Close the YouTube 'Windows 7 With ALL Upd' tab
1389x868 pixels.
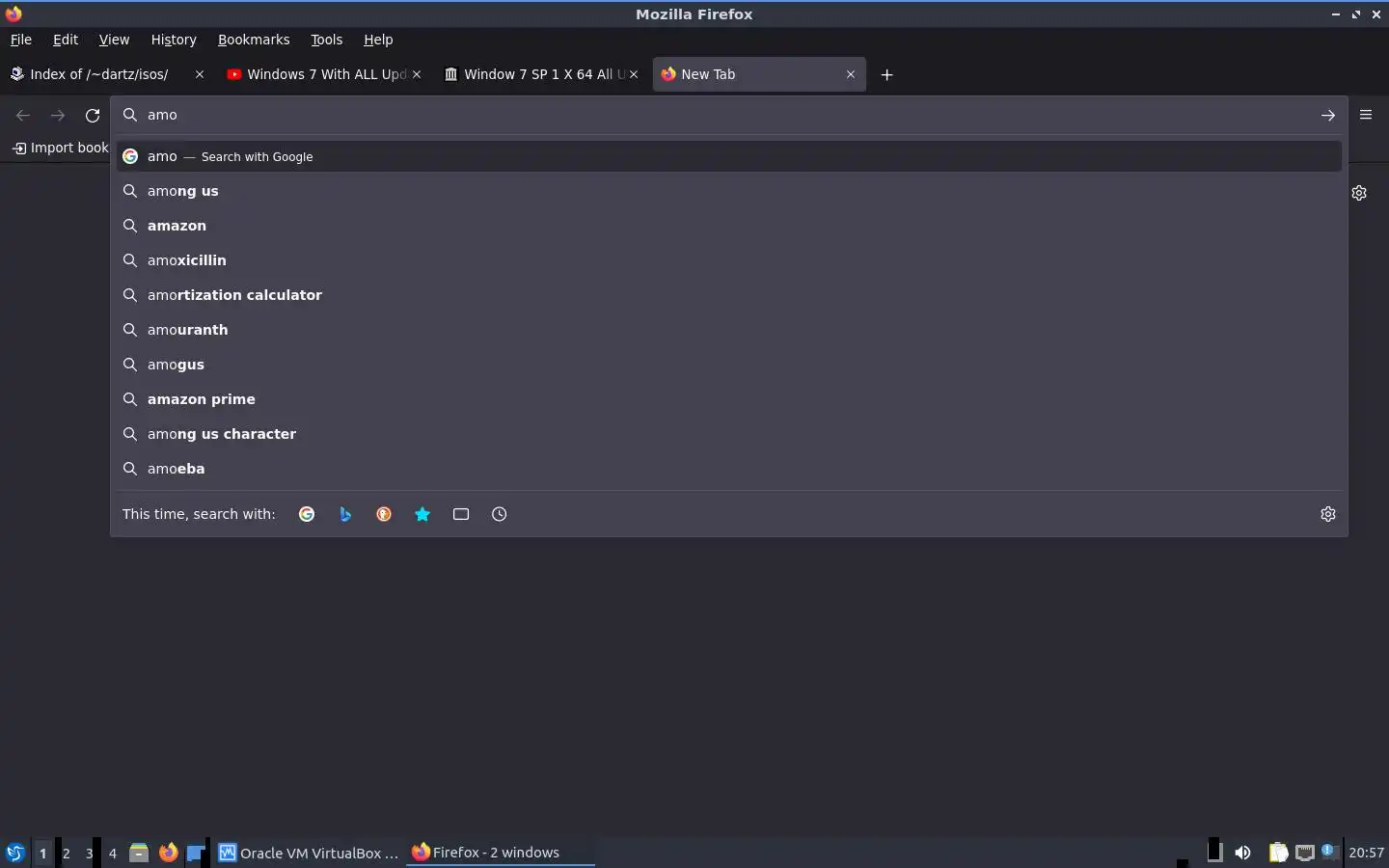pos(417,74)
